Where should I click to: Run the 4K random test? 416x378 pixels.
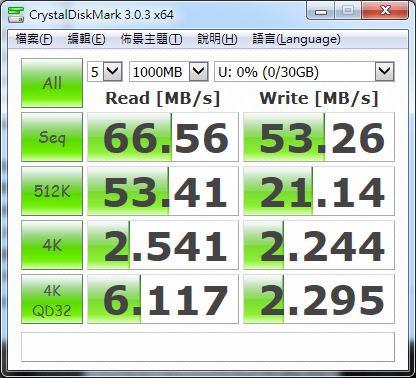click(x=52, y=245)
